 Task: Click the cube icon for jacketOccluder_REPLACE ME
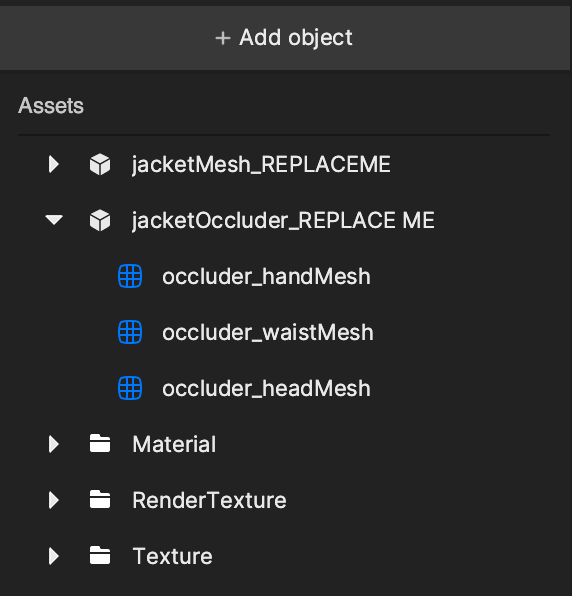point(100,220)
